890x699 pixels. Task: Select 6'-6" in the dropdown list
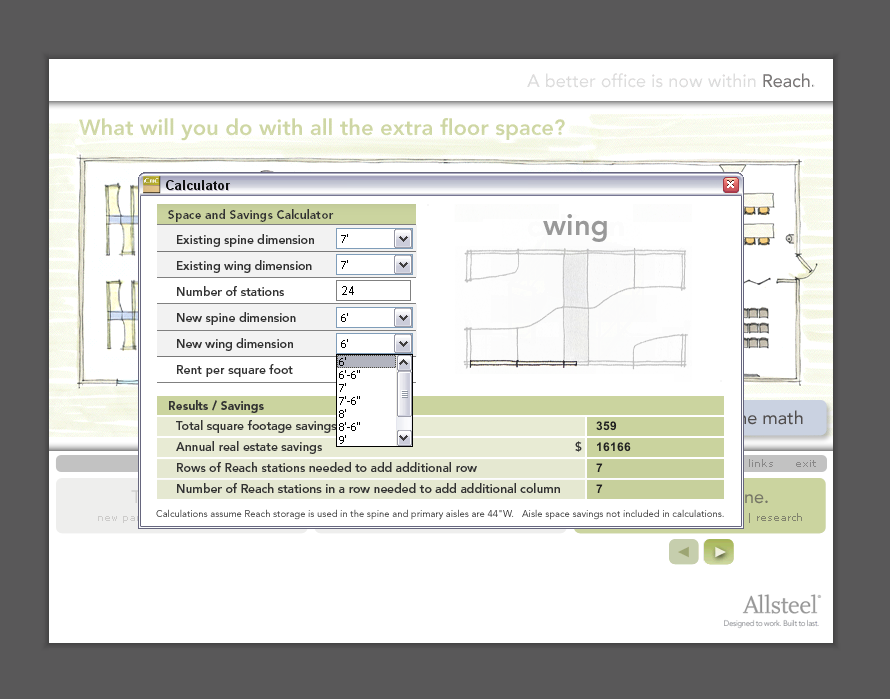[367, 375]
